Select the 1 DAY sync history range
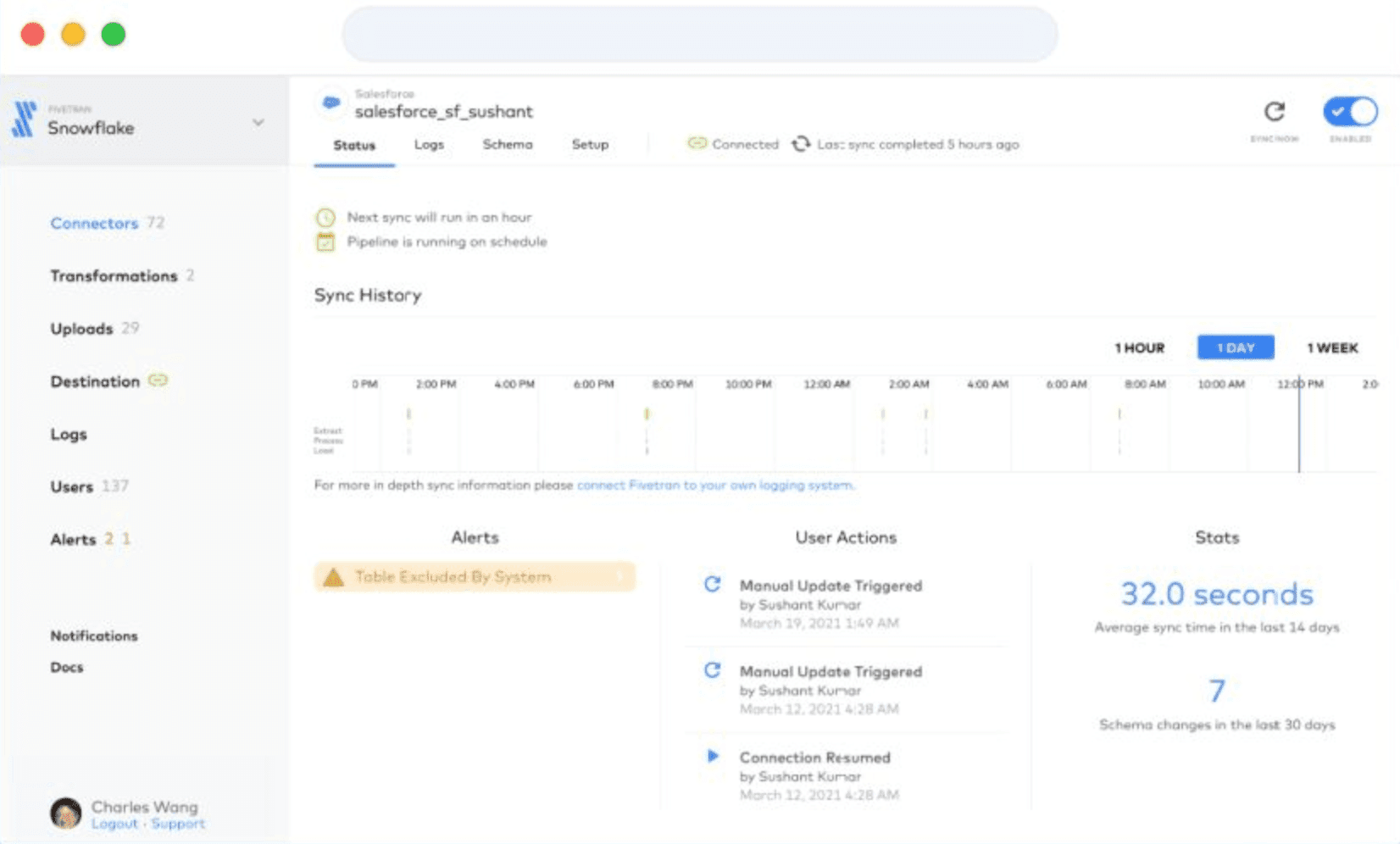This screenshot has width=1400, height=844. (x=1236, y=347)
